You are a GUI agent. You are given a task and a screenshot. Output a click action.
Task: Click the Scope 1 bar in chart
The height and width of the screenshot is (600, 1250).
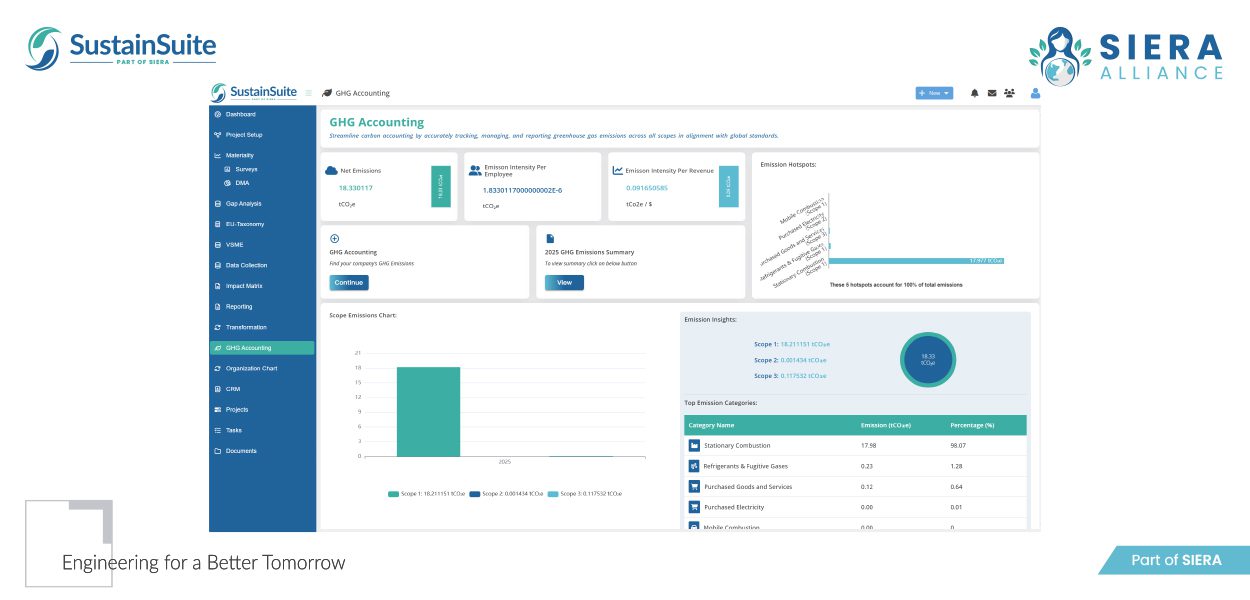pyautogui.click(x=428, y=411)
